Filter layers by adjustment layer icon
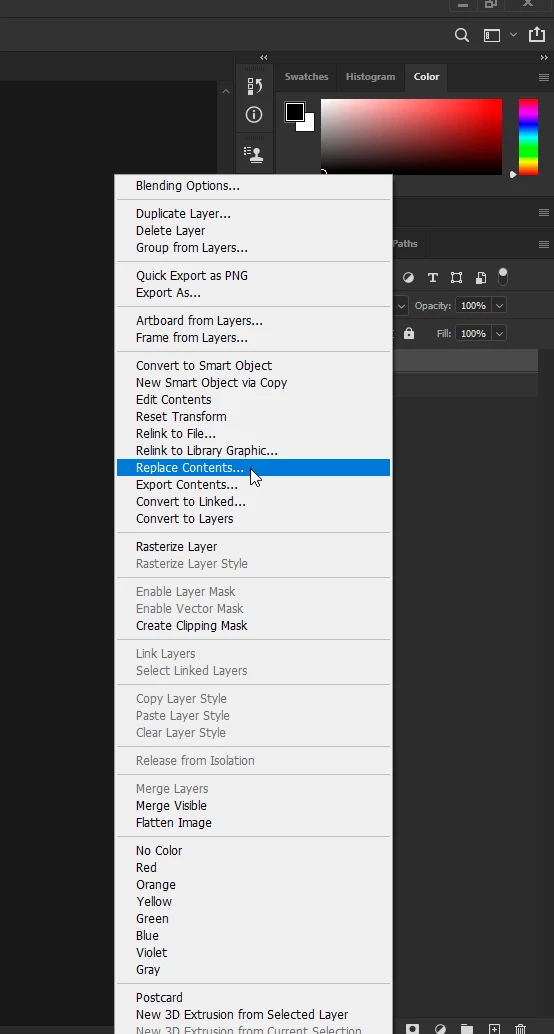The image size is (554, 1034). 409,278
